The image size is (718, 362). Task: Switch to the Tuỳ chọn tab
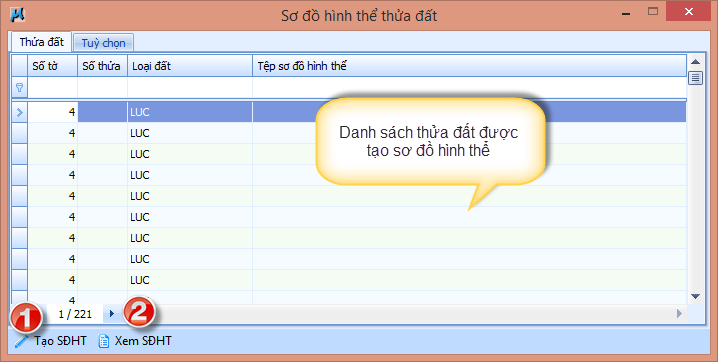[103, 43]
